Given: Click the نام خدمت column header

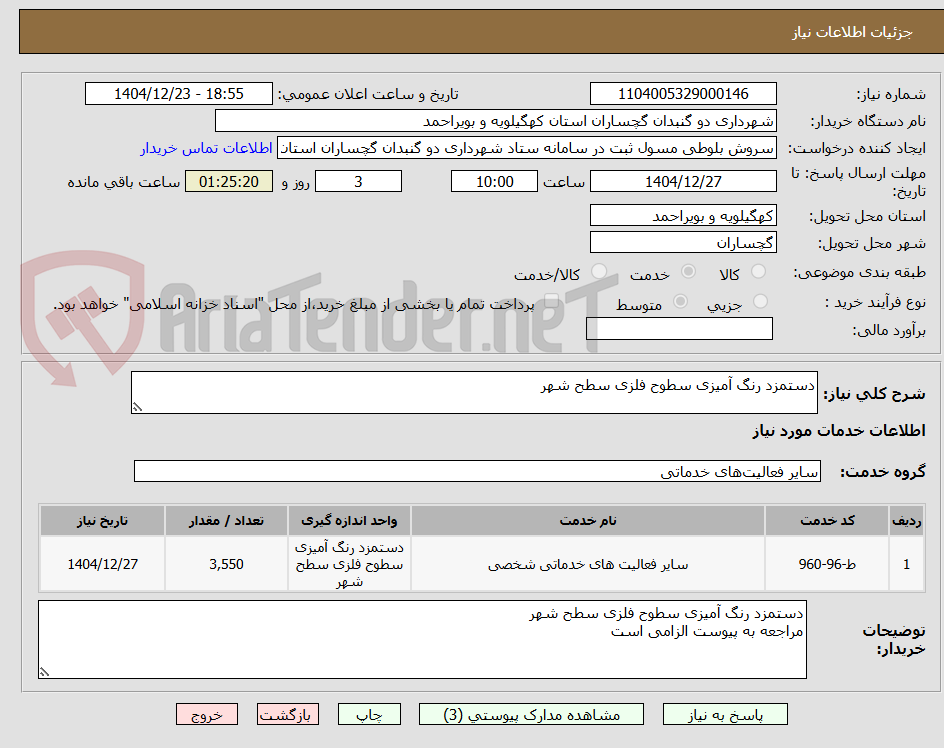Looking at the screenshot, I should pyautogui.click(x=588, y=520).
